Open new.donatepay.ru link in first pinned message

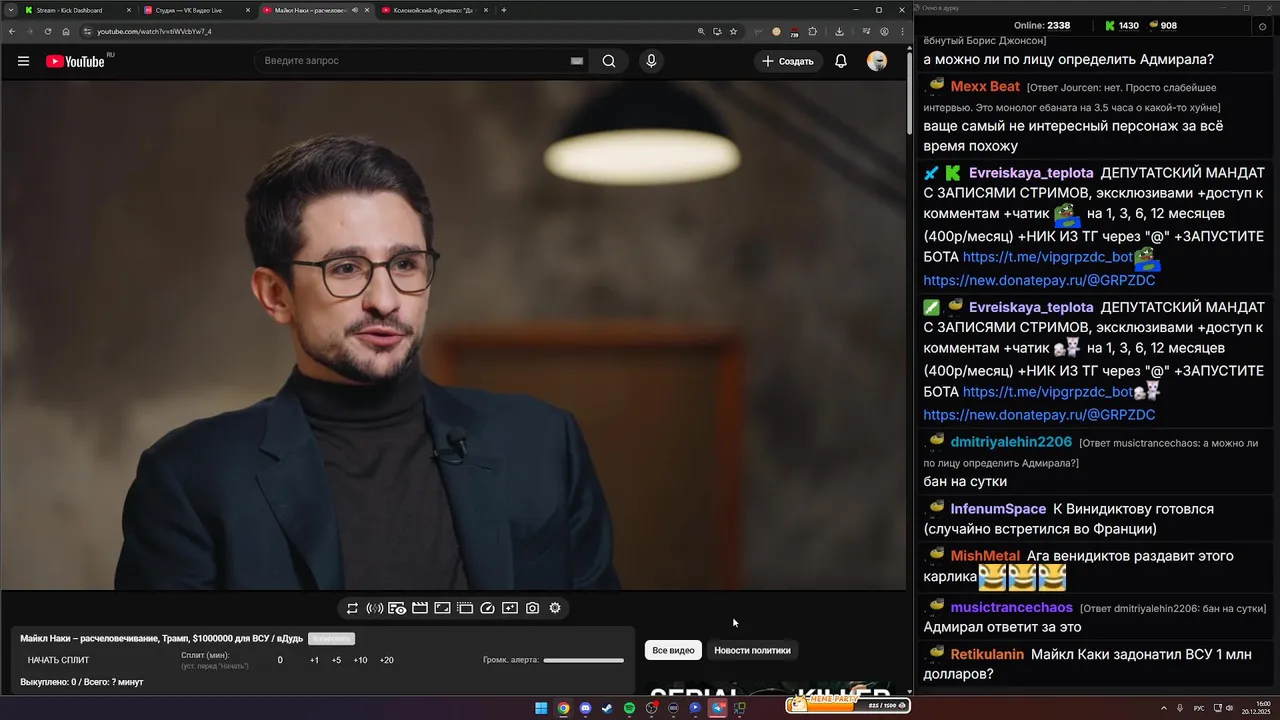pos(1039,280)
